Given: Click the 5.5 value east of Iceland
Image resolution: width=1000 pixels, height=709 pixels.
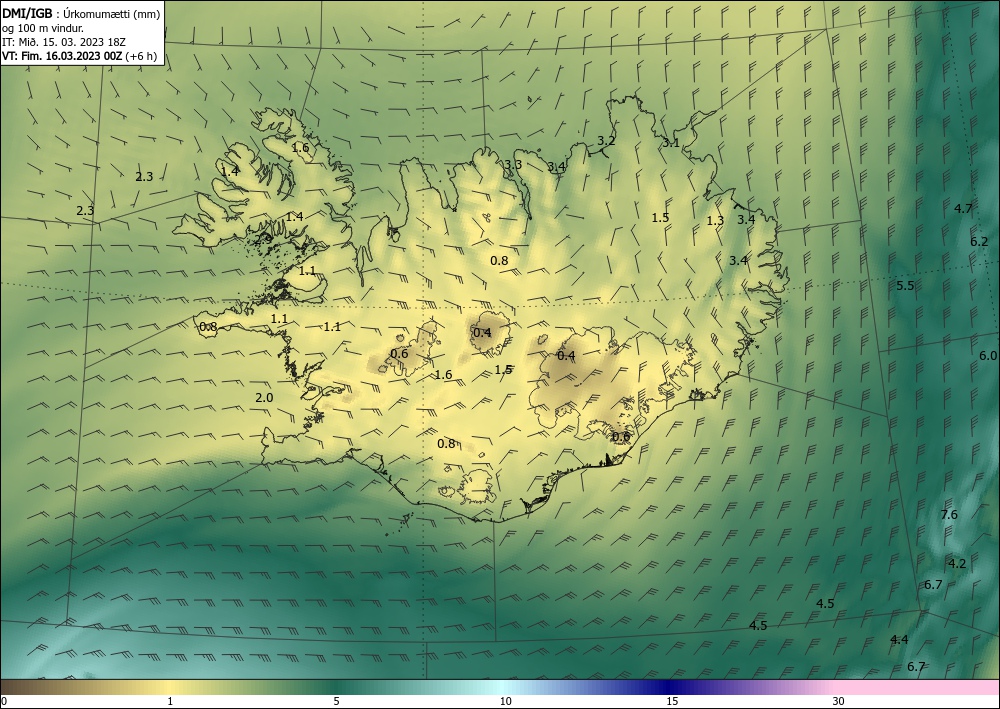Looking at the screenshot, I should pyautogui.click(x=905, y=286).
